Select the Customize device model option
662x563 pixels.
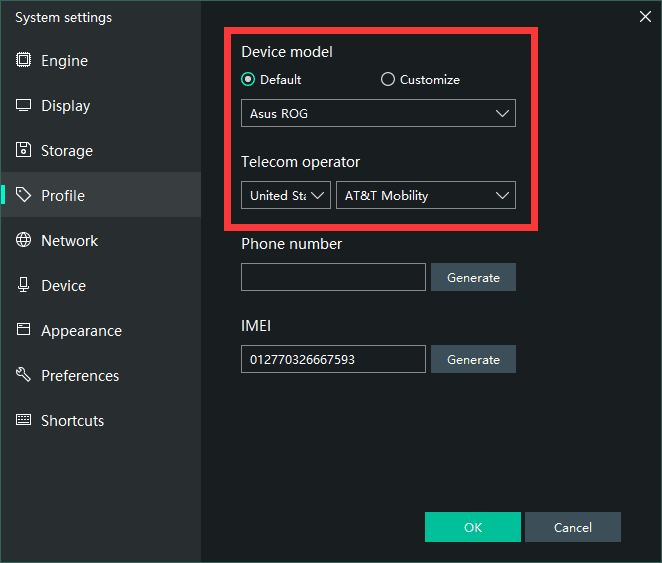tap(388, 80)
